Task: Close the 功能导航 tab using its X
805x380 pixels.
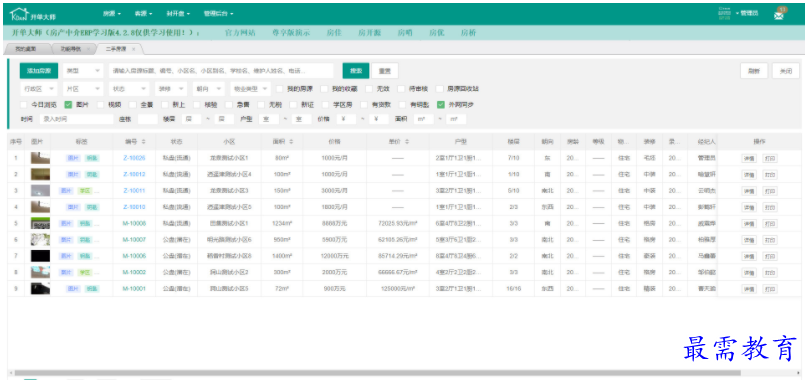Action: click(x=88, y=49)
